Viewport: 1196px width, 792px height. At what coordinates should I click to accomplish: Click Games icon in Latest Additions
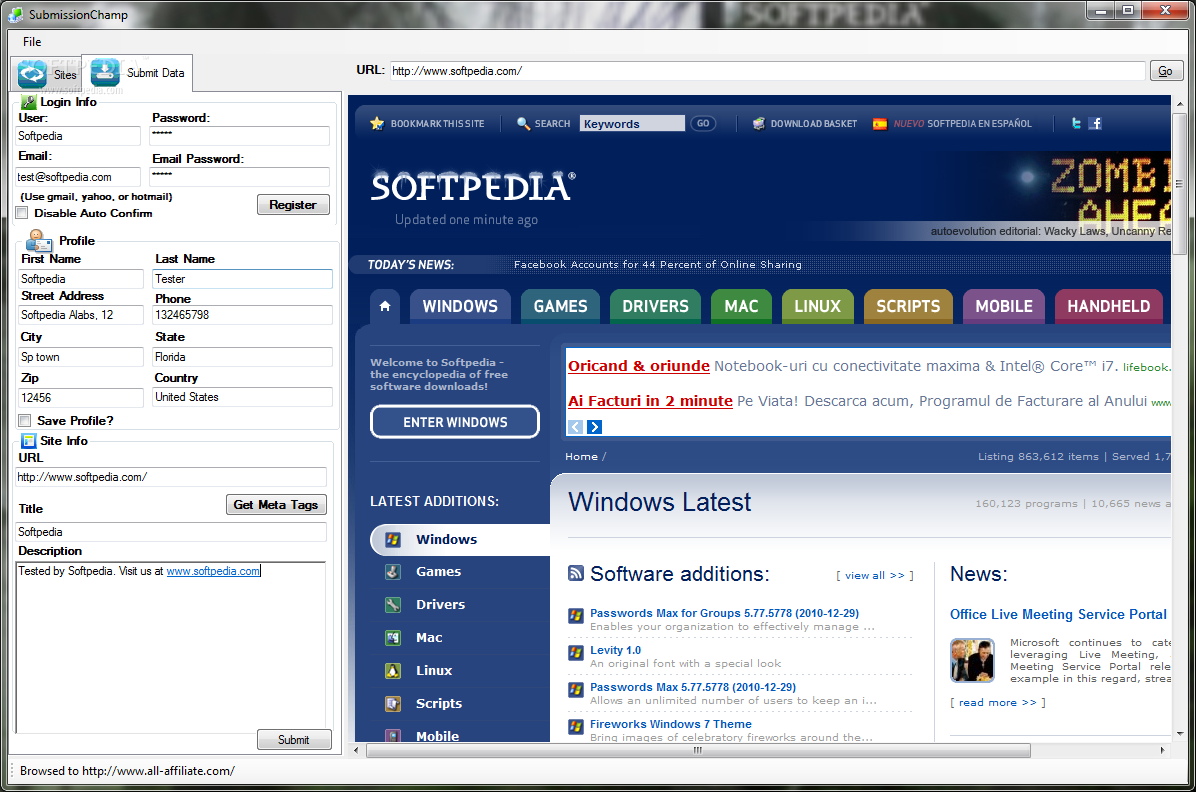[x=393, y=571]
